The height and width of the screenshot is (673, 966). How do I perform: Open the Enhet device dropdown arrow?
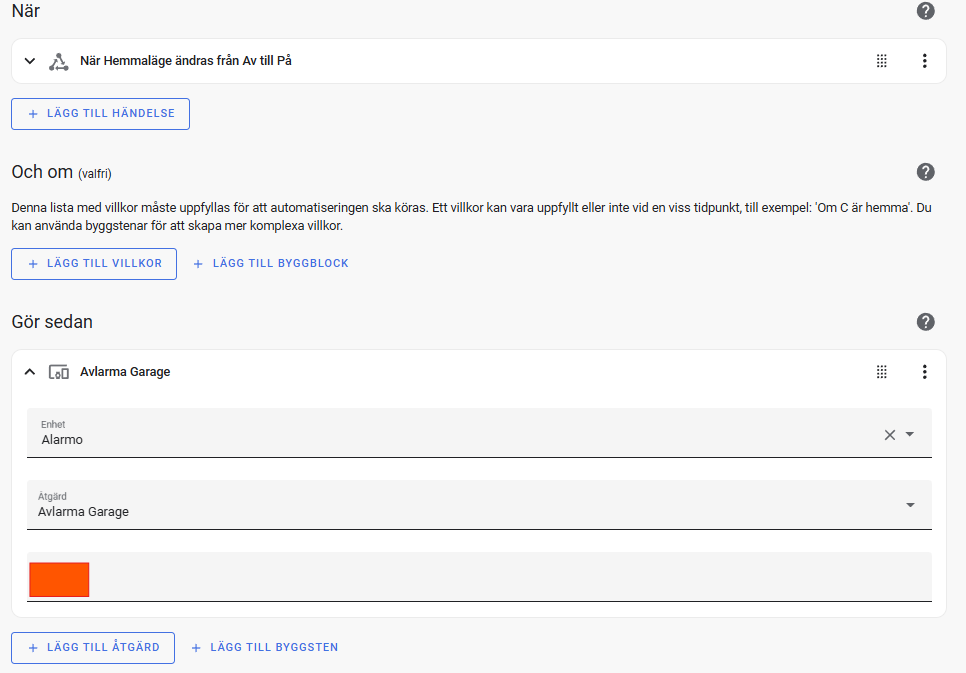[x=910, y=434]
